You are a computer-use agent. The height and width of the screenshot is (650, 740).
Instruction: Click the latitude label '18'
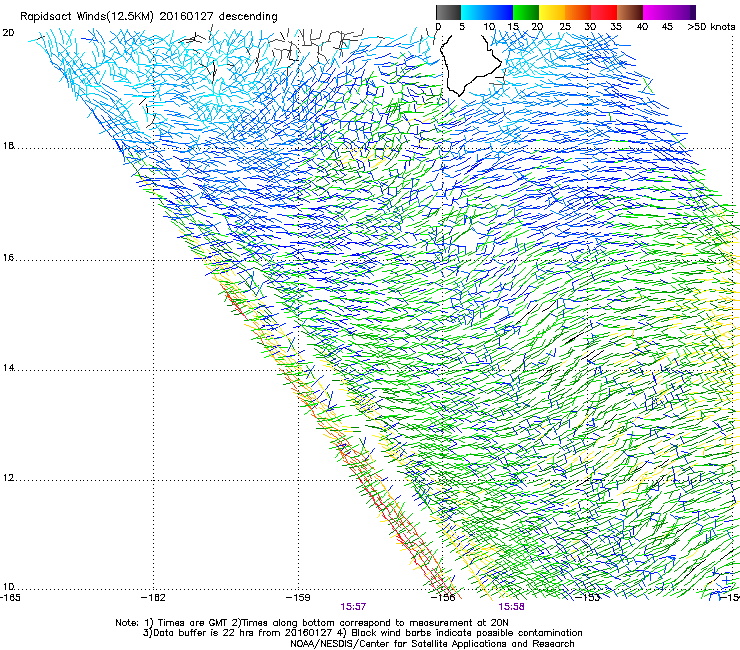point(8,145)
